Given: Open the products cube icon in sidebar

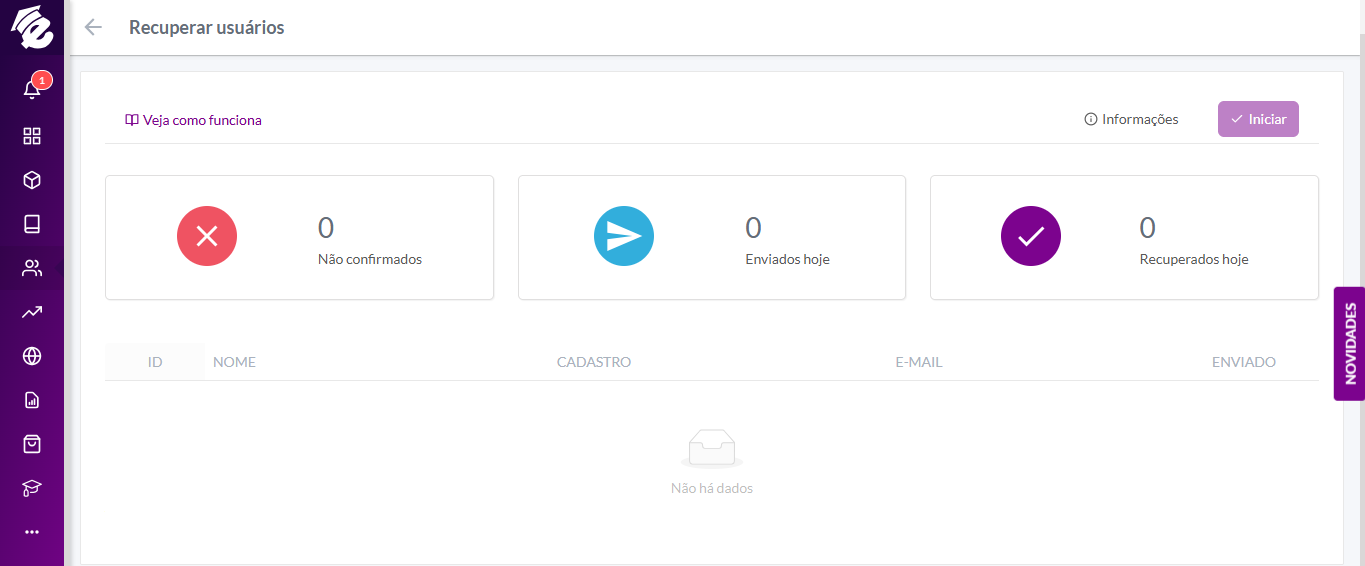Looking at the screenshot, I should pyautogui.click(x=32, y=180).
